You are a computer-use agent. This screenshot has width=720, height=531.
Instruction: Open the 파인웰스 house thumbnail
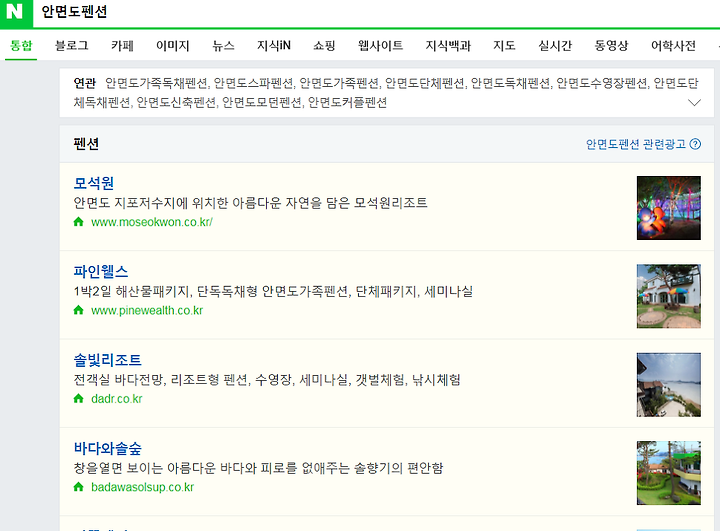tap(669, 296)
